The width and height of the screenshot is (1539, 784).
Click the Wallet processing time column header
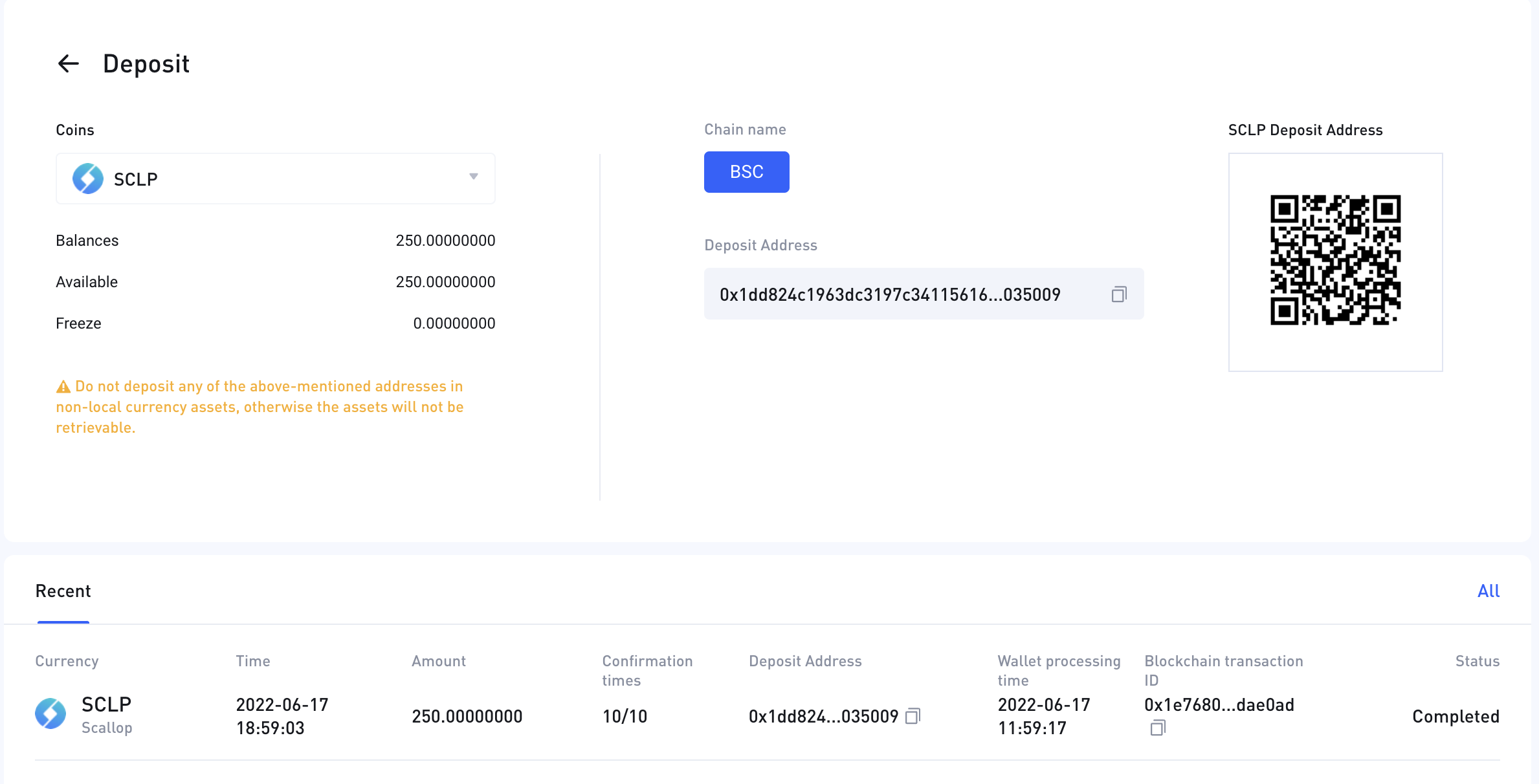coord(1059,670)
